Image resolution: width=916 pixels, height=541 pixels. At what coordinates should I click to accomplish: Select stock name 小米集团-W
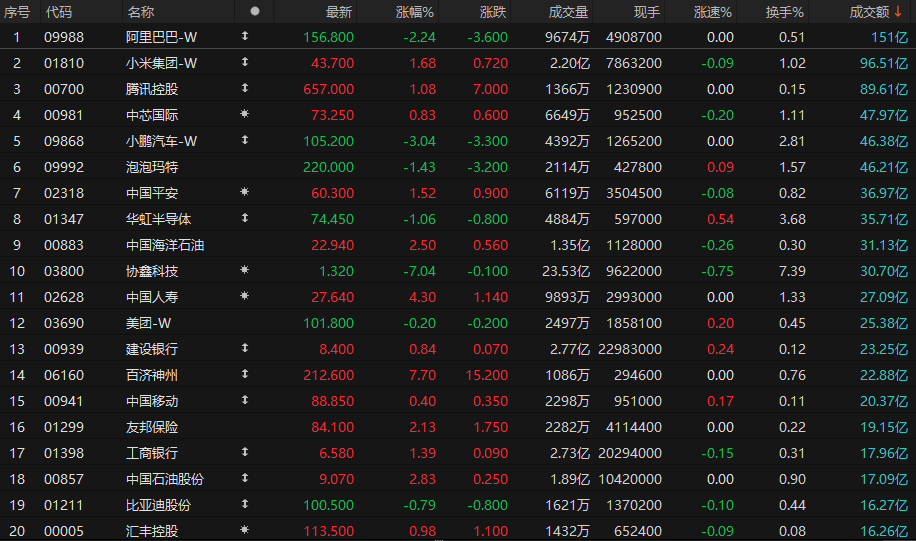tap(162, 63)
